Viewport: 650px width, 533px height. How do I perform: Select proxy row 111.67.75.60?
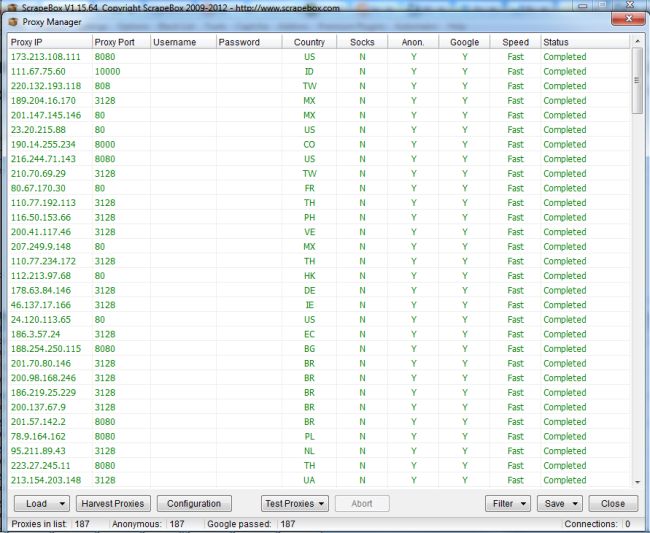coord(319,71)
